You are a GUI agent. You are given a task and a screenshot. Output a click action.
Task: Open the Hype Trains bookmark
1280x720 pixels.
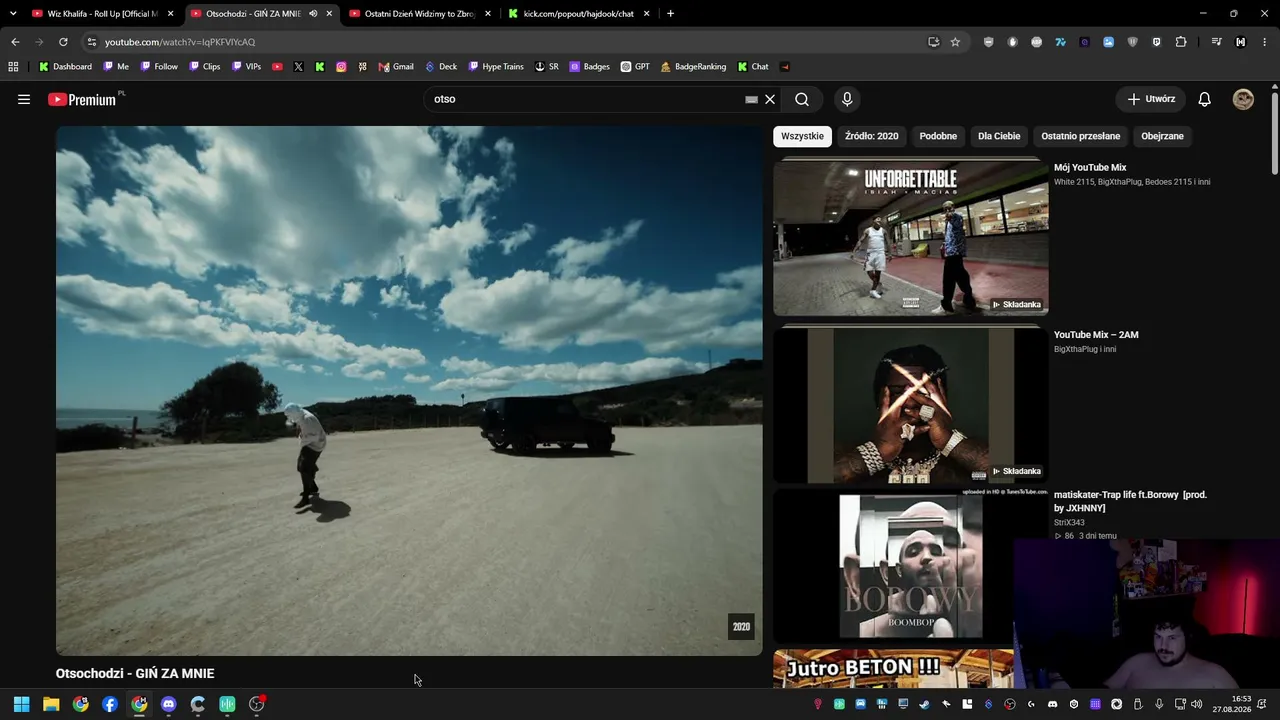tap(496, 67)
